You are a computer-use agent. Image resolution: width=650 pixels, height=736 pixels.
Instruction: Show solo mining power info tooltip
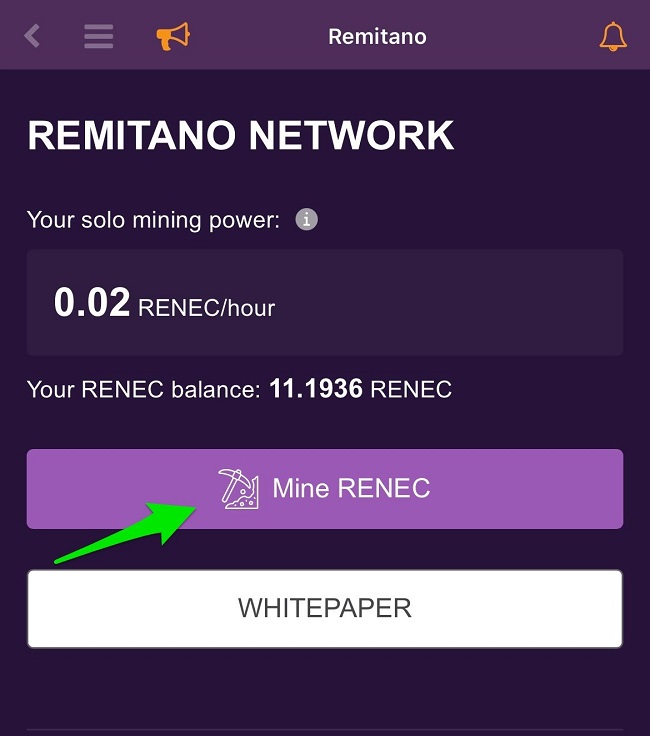[307, 219]
